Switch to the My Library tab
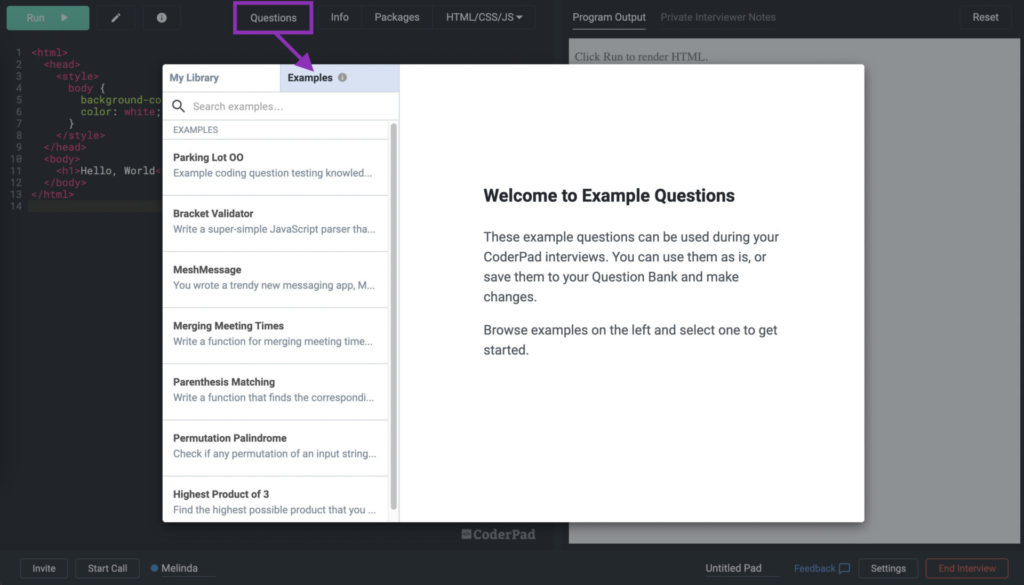The image size is (1024, 585). [196, 77]
